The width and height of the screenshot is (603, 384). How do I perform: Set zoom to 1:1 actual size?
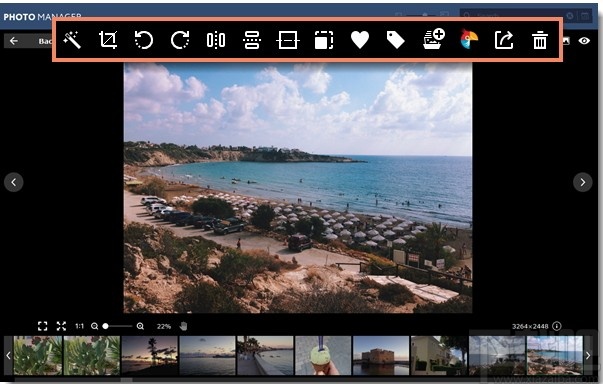pos(79,326)
